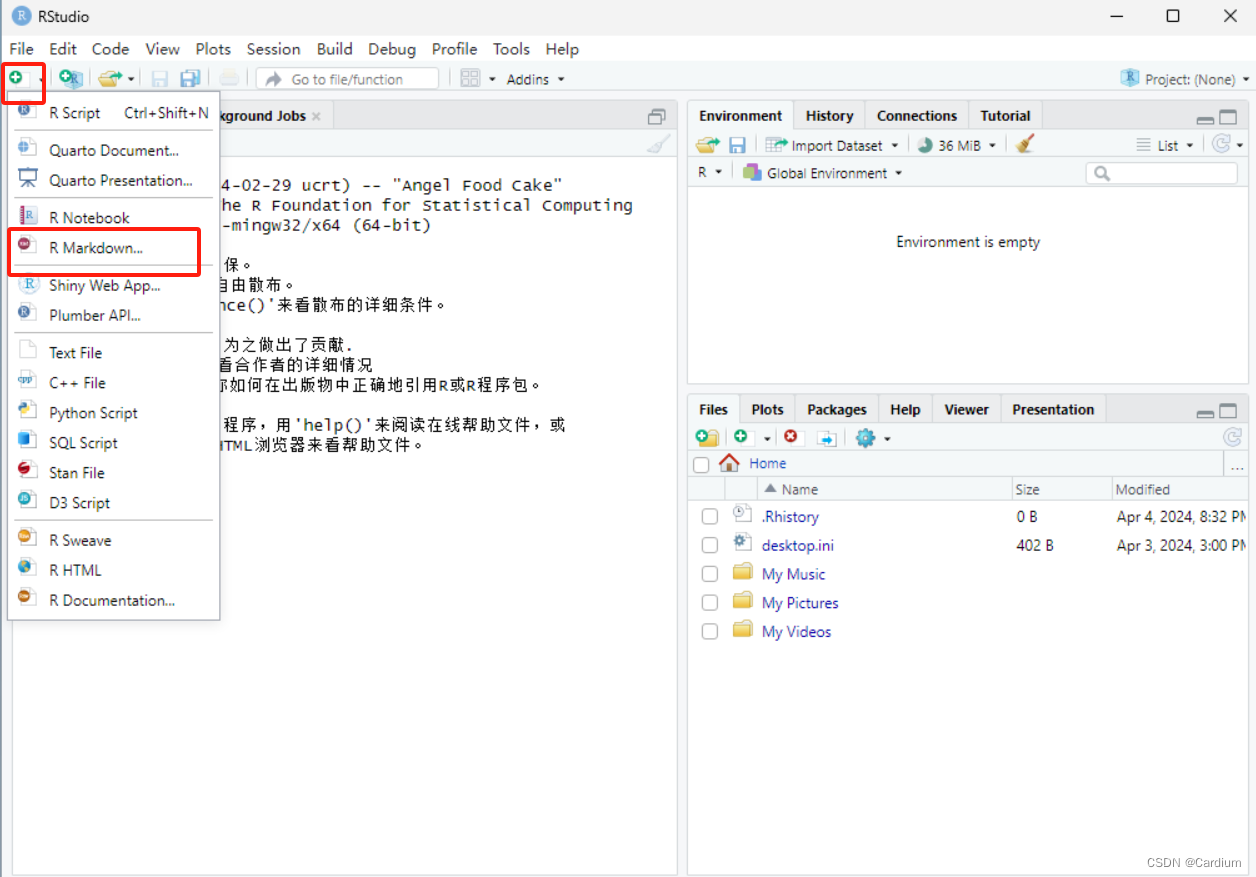The width and height of the screenshot is (1256, 877).
Task: Click the Delete files red X icon
Action: [x=791, y=437]
